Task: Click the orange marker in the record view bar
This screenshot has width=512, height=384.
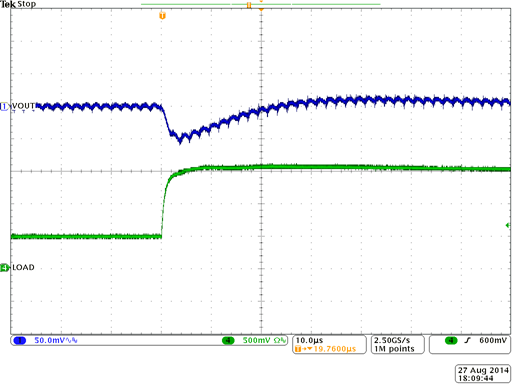Action: coord(249,5)
